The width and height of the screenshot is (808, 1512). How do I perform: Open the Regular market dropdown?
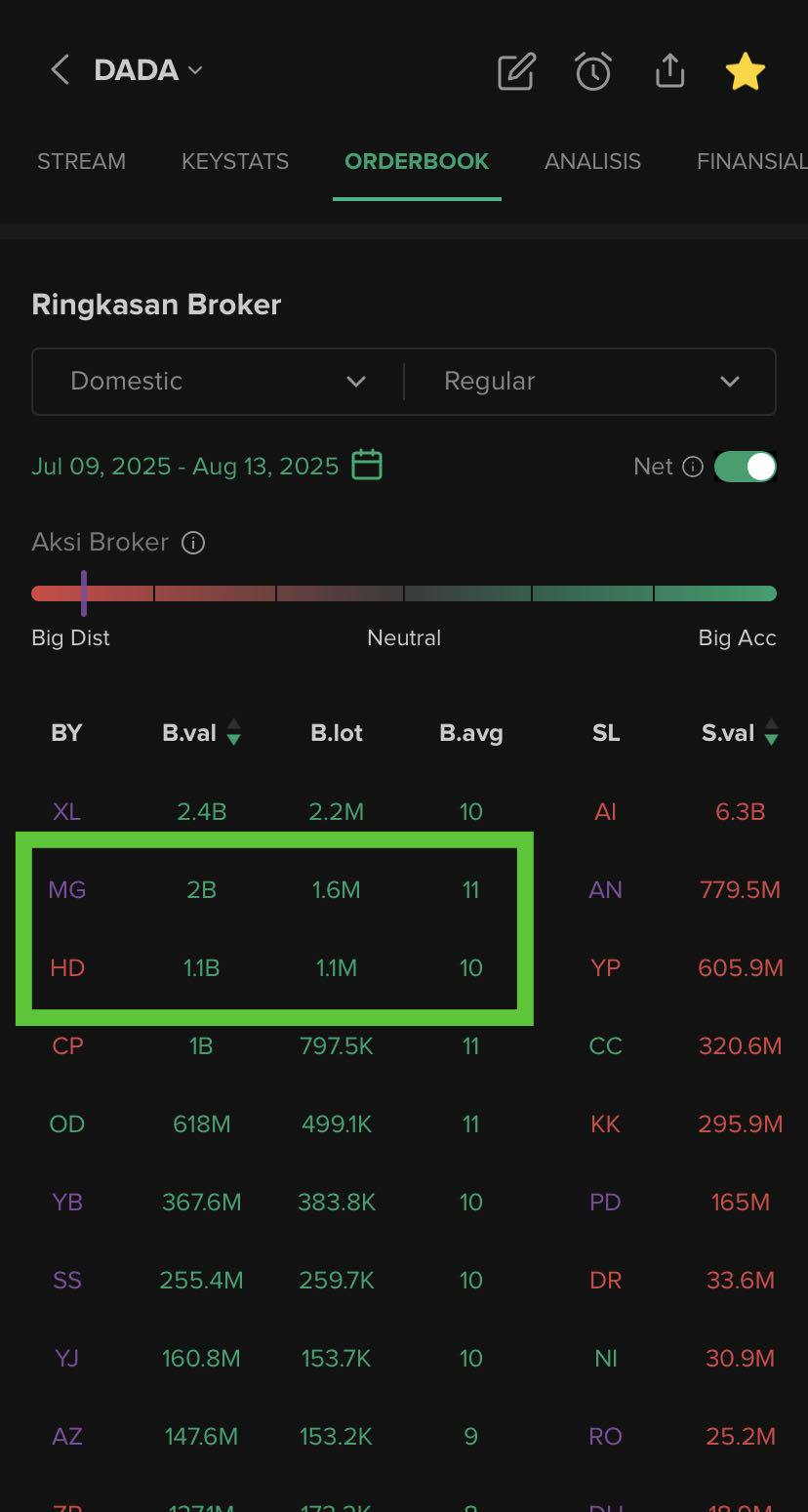coord(590,381)
